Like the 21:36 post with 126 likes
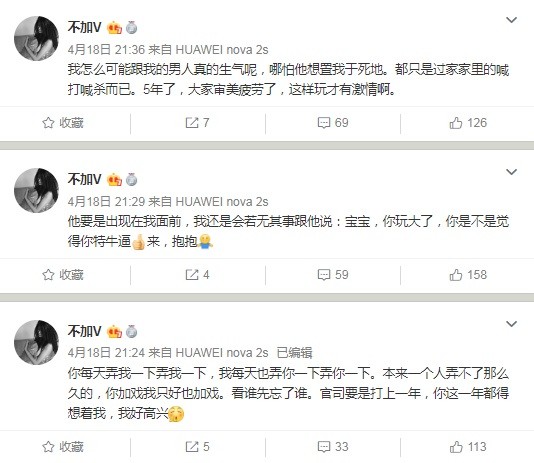The image size is (534, 463). [x=468, y=123]
